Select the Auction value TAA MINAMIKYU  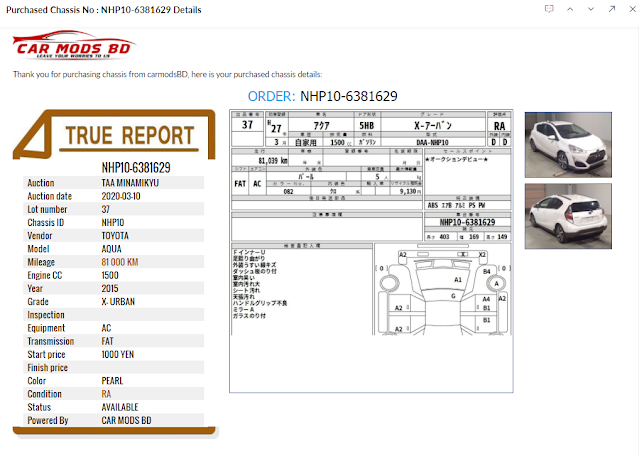130,183
